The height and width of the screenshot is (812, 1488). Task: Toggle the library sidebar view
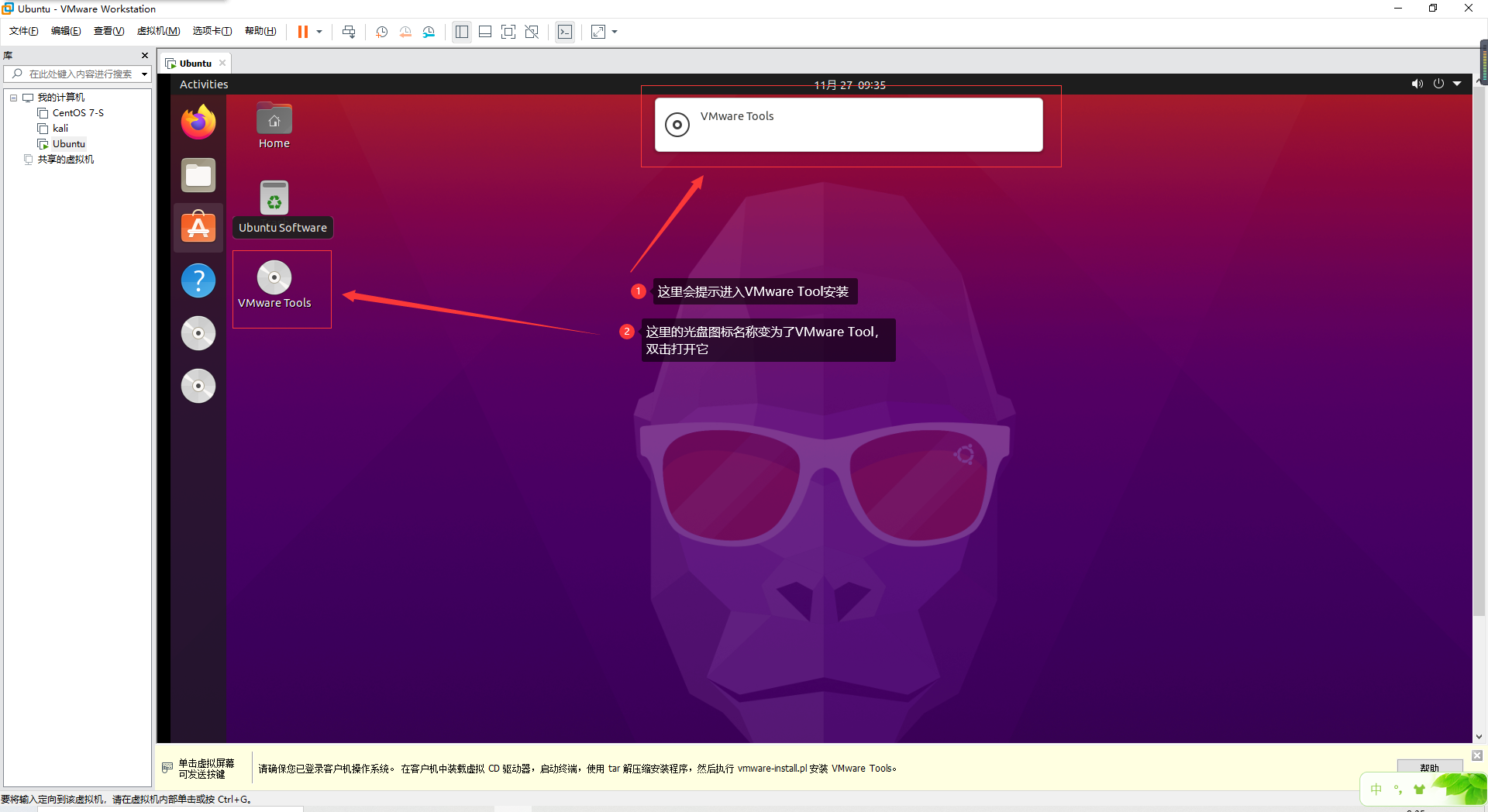coord(462,32)
